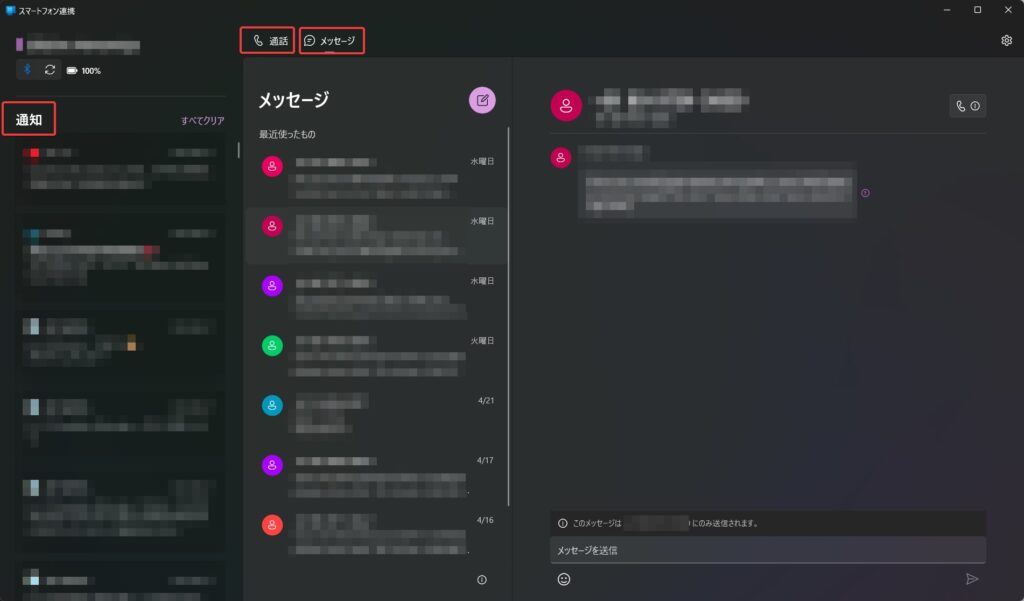Click すべてクリア to clear notifications

tap(202, 121)
